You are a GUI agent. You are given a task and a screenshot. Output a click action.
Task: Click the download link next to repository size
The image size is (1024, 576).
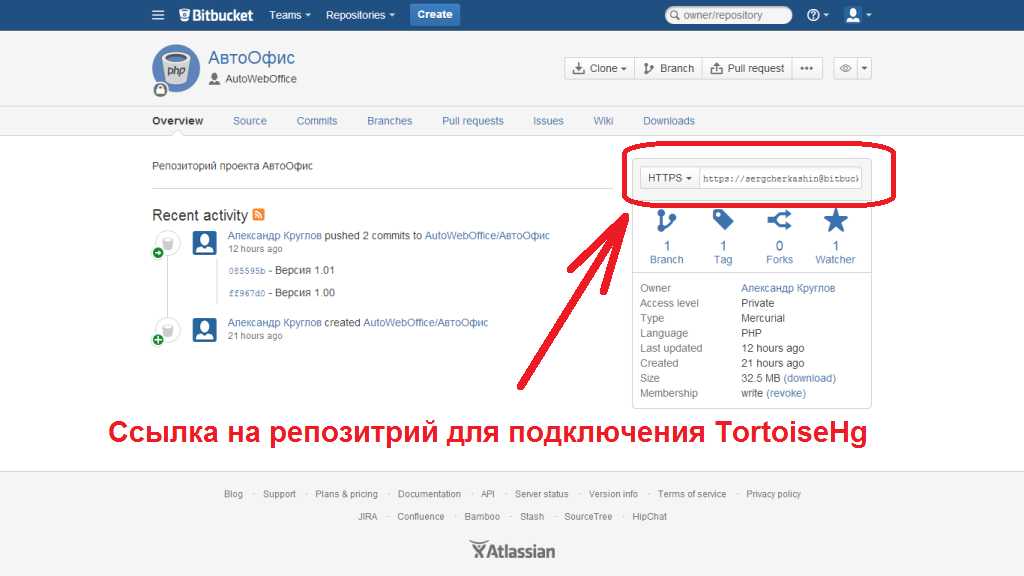click(810, 378)
